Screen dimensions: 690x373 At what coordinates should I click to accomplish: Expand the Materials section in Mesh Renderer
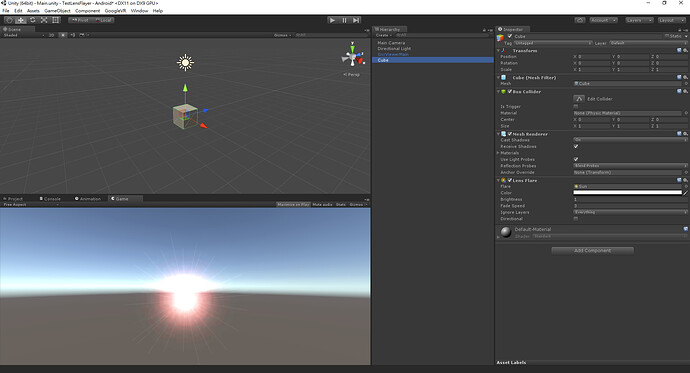498,153
